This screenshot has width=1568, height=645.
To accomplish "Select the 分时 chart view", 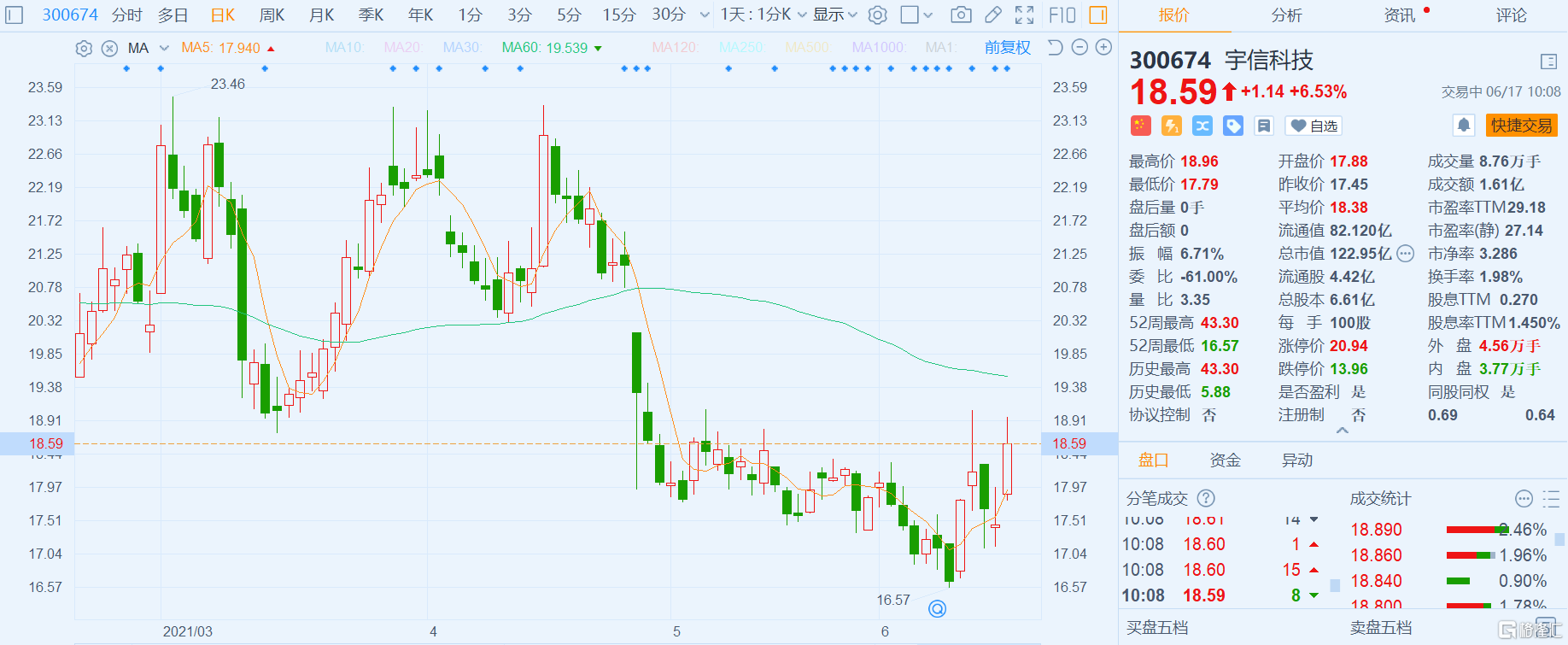I will [x=127, y=15].
